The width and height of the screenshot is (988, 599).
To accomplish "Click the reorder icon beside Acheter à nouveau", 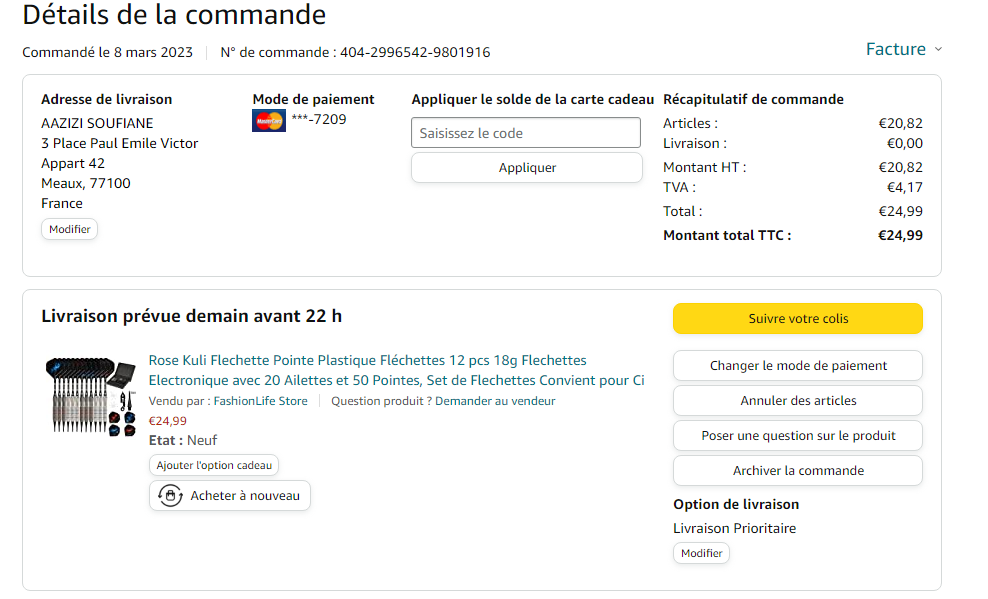I will point(170,496).
